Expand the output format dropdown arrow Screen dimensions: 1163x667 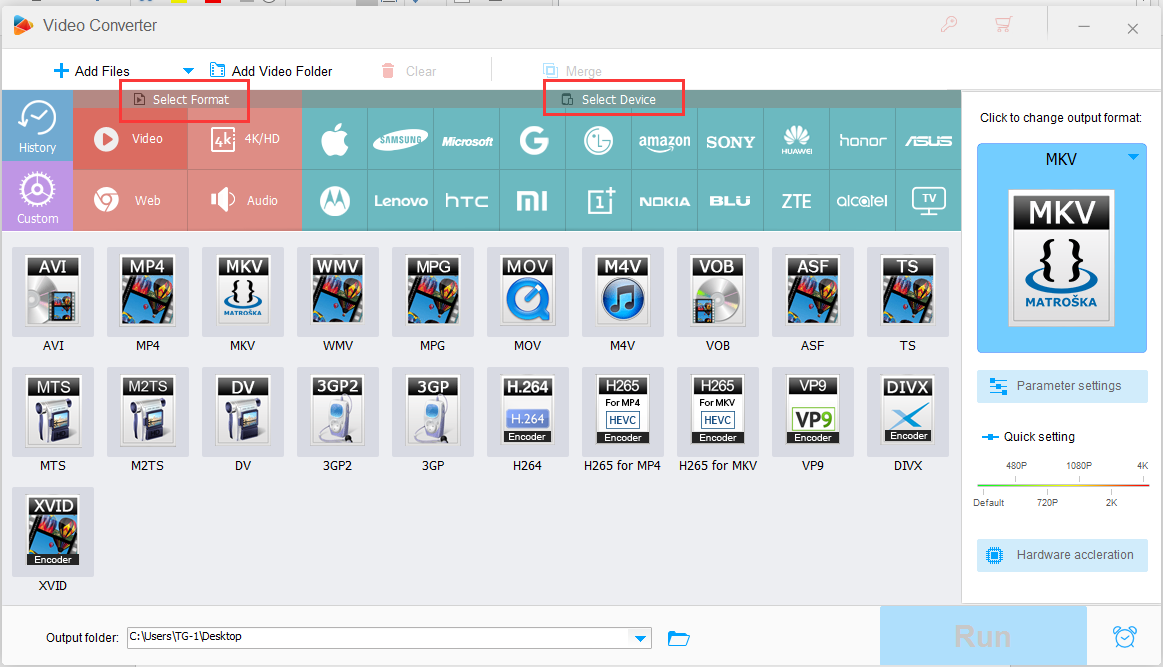tap(1133, 157)
